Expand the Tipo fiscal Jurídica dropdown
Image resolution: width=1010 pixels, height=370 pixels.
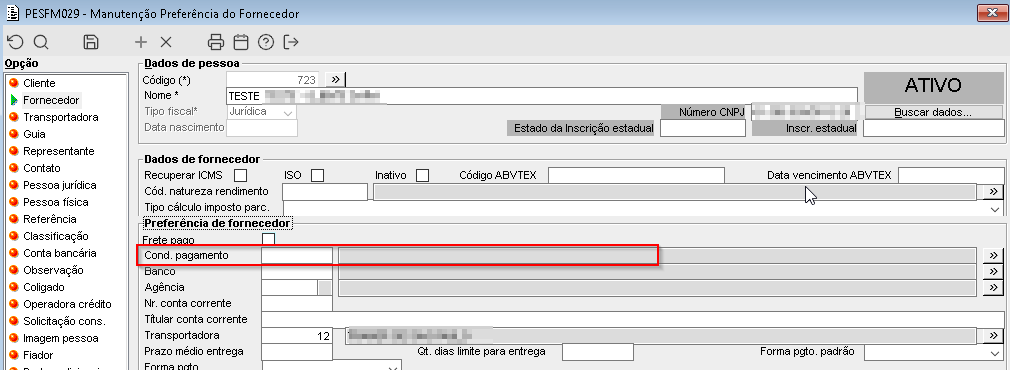[x=289, y=112]
